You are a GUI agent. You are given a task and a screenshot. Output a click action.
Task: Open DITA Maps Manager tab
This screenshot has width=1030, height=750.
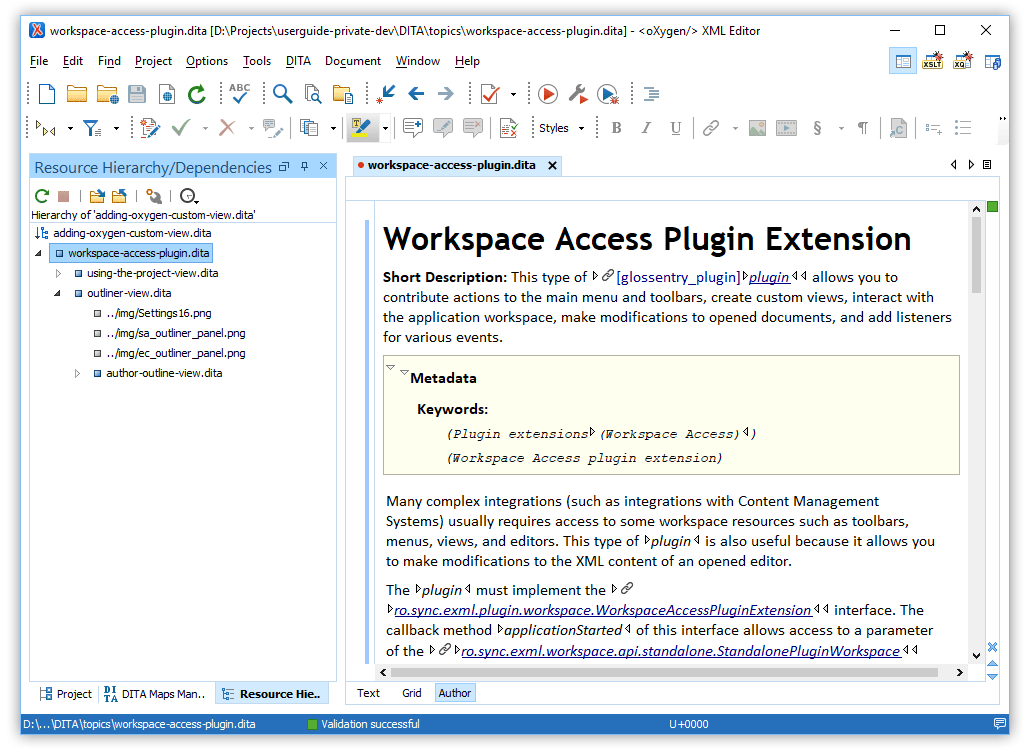155,694
